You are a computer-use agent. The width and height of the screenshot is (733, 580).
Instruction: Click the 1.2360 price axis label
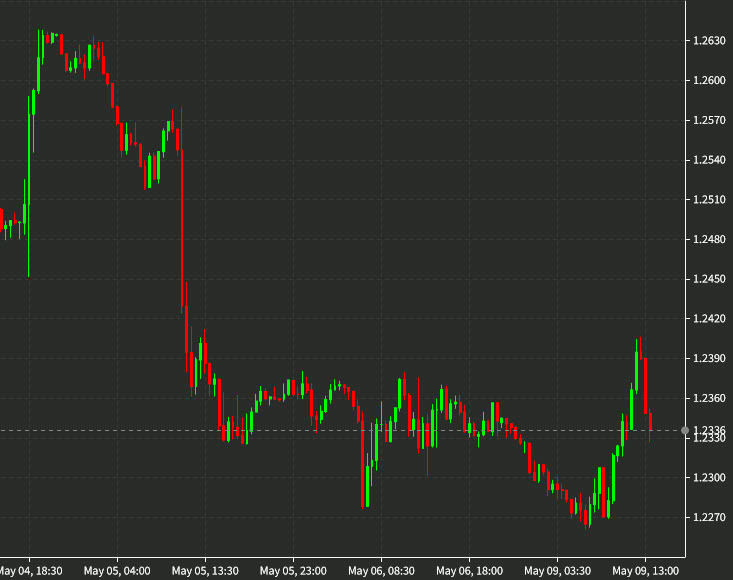coord(709,398)
